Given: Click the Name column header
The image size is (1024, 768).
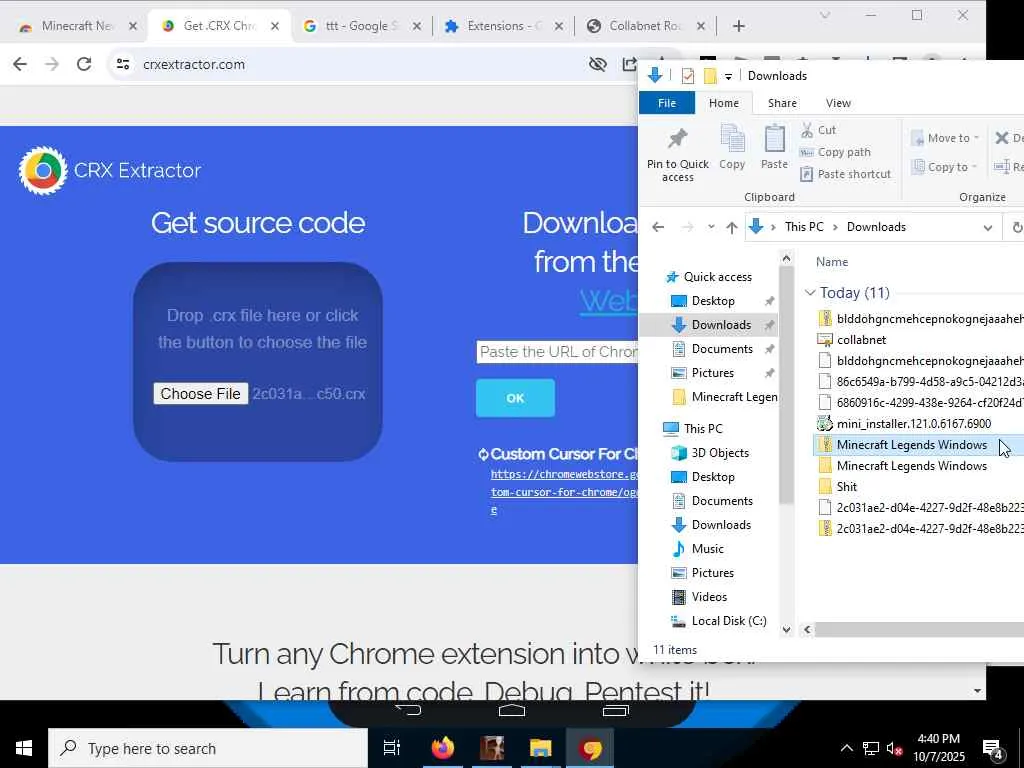Looking at the screenshot, I should [832, 262].
